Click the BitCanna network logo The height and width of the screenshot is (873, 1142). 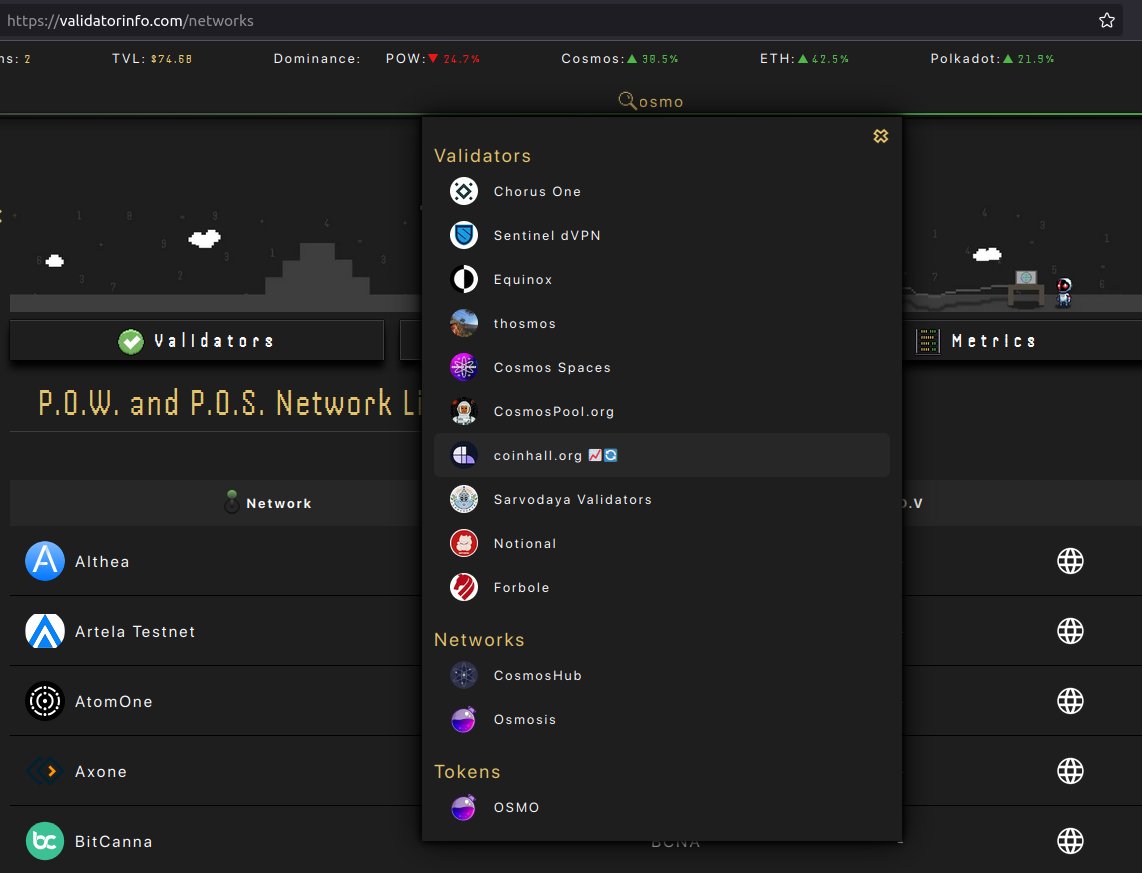[45, 841]
